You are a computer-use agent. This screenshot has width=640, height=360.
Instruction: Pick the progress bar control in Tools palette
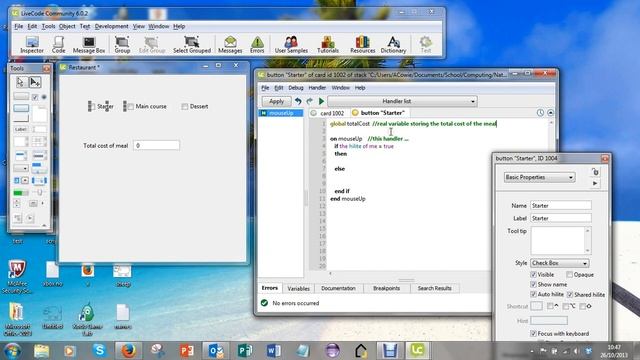point(21,193)
